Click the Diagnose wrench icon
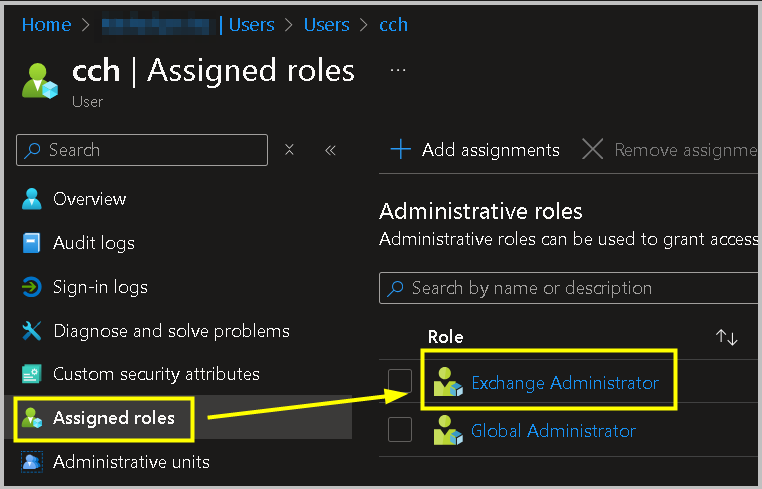 coord(32,331)
